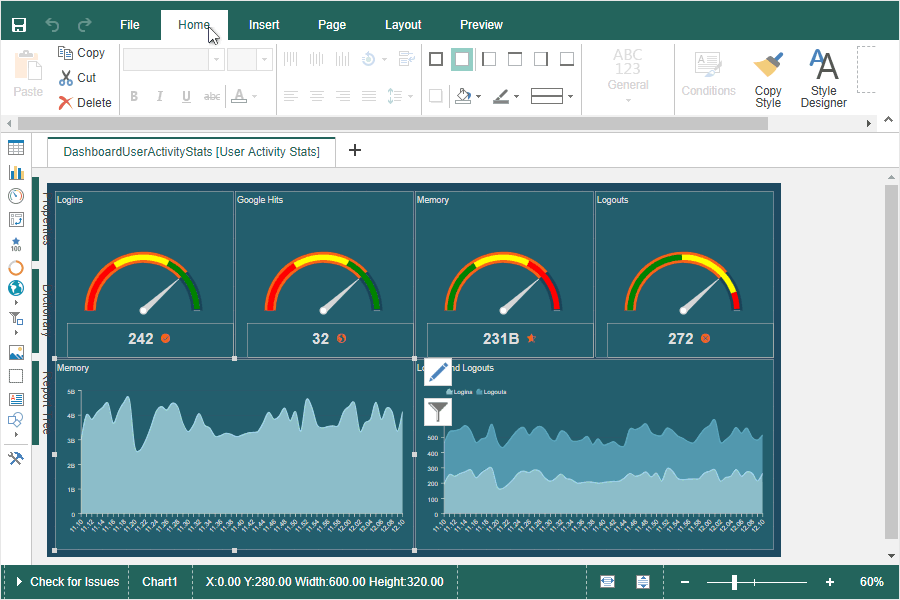Expand the Check for Issues panel

[x=68, y=582]
